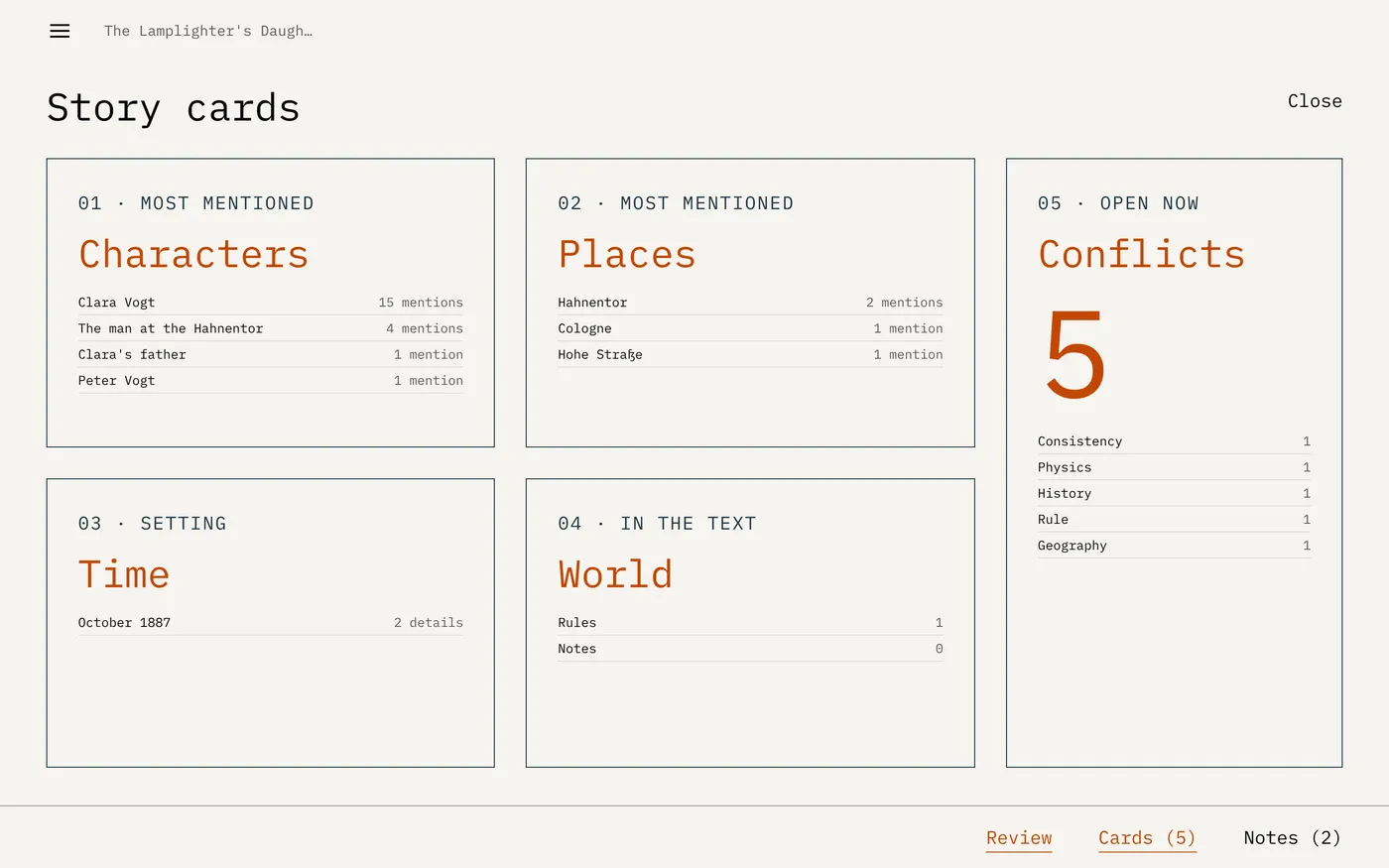The width and height of the screenshot is (1389, 868).
Task: Click the October 1887 time row
Action: click(x=271, y=623)
